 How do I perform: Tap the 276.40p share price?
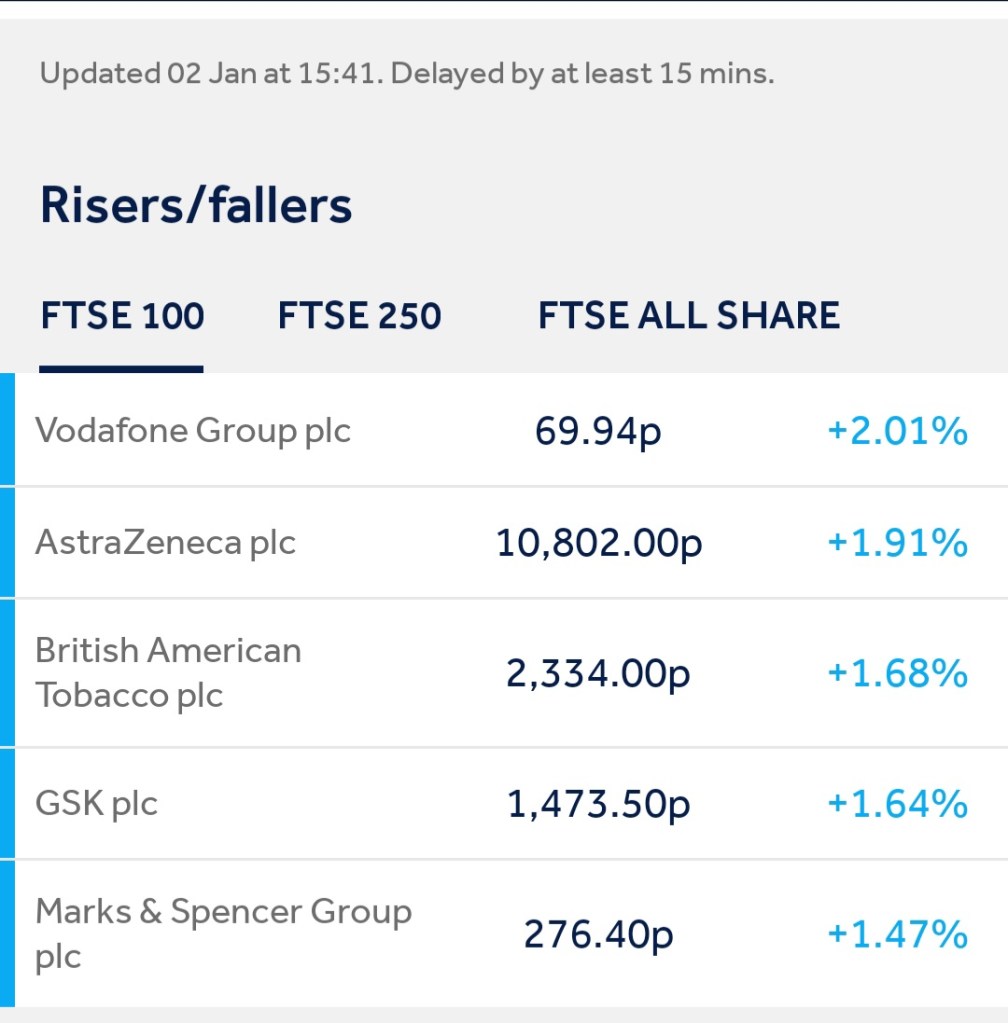[598, 935]
